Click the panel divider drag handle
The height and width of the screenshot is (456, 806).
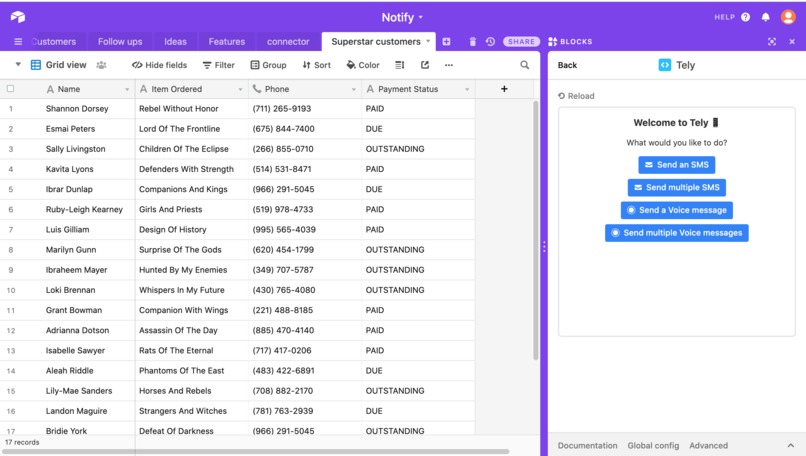[x=544, y=247]
